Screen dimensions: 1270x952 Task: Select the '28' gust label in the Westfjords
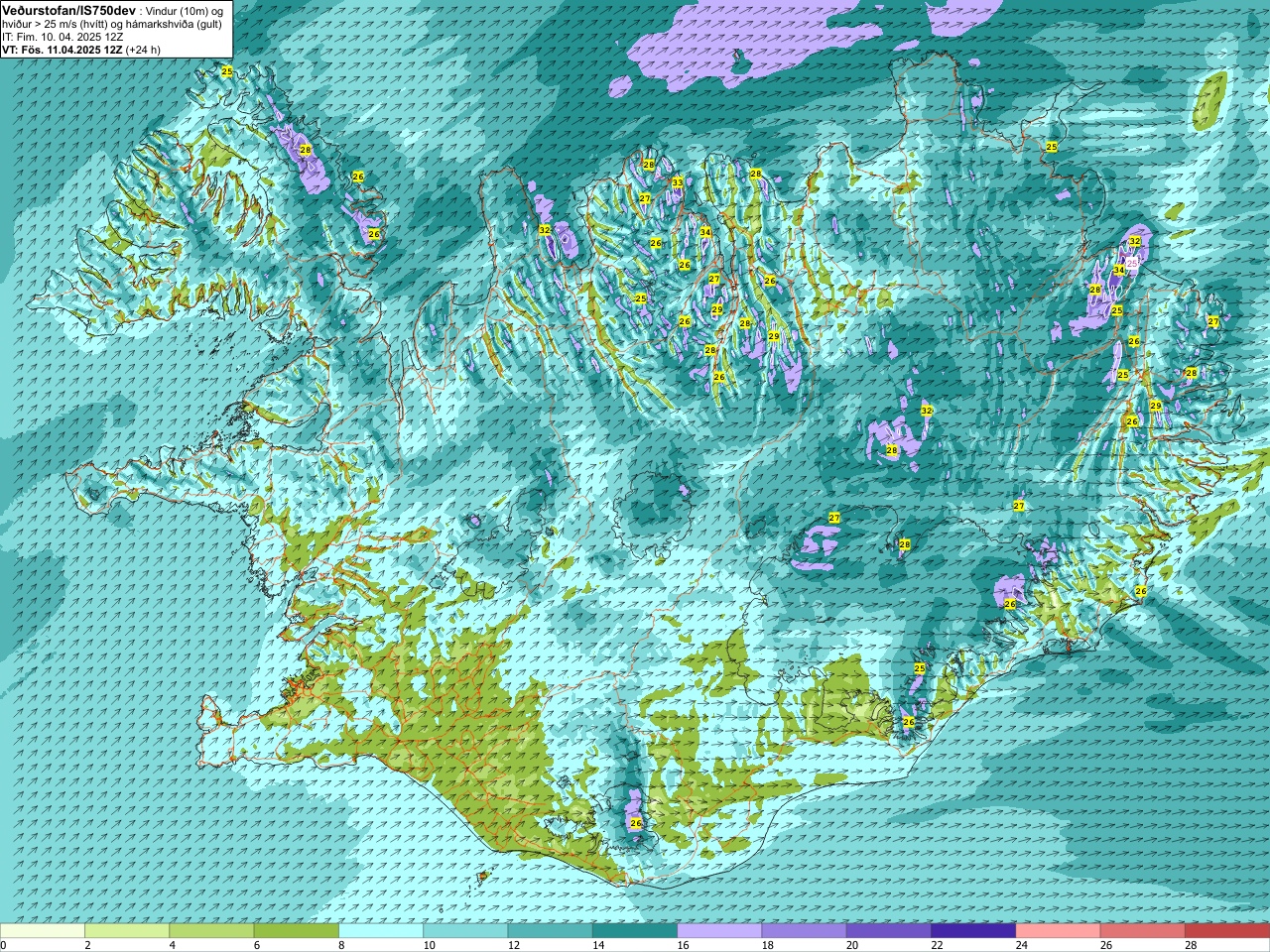point(306,150)
